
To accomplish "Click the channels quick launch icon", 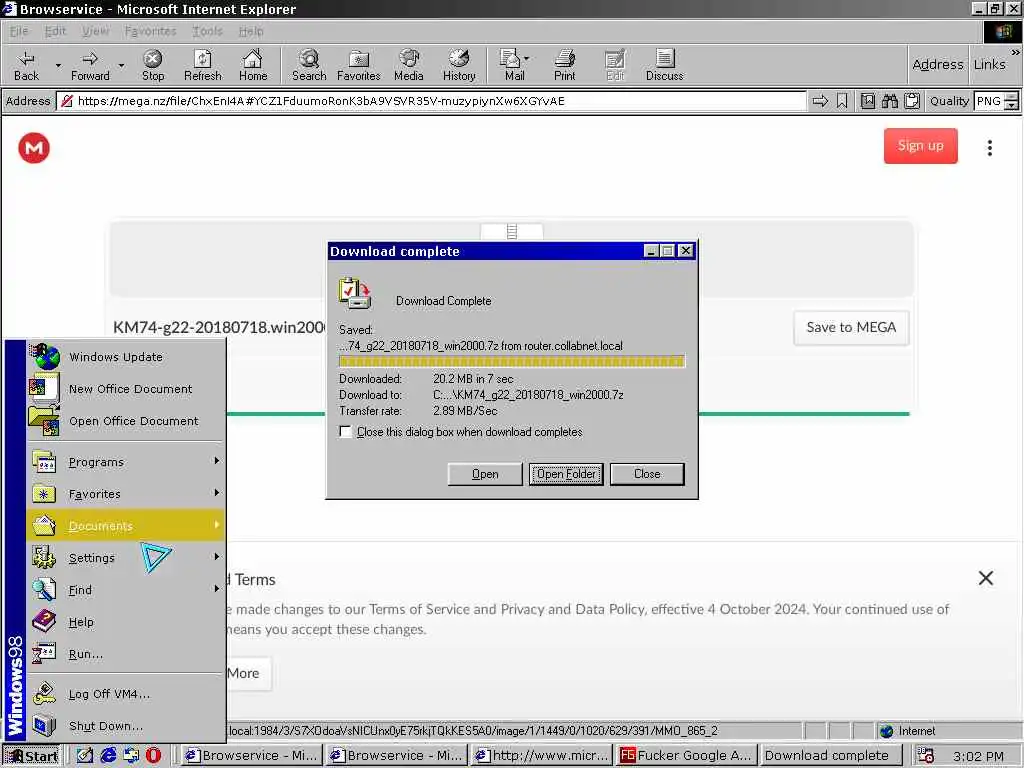I will point(131,756).
